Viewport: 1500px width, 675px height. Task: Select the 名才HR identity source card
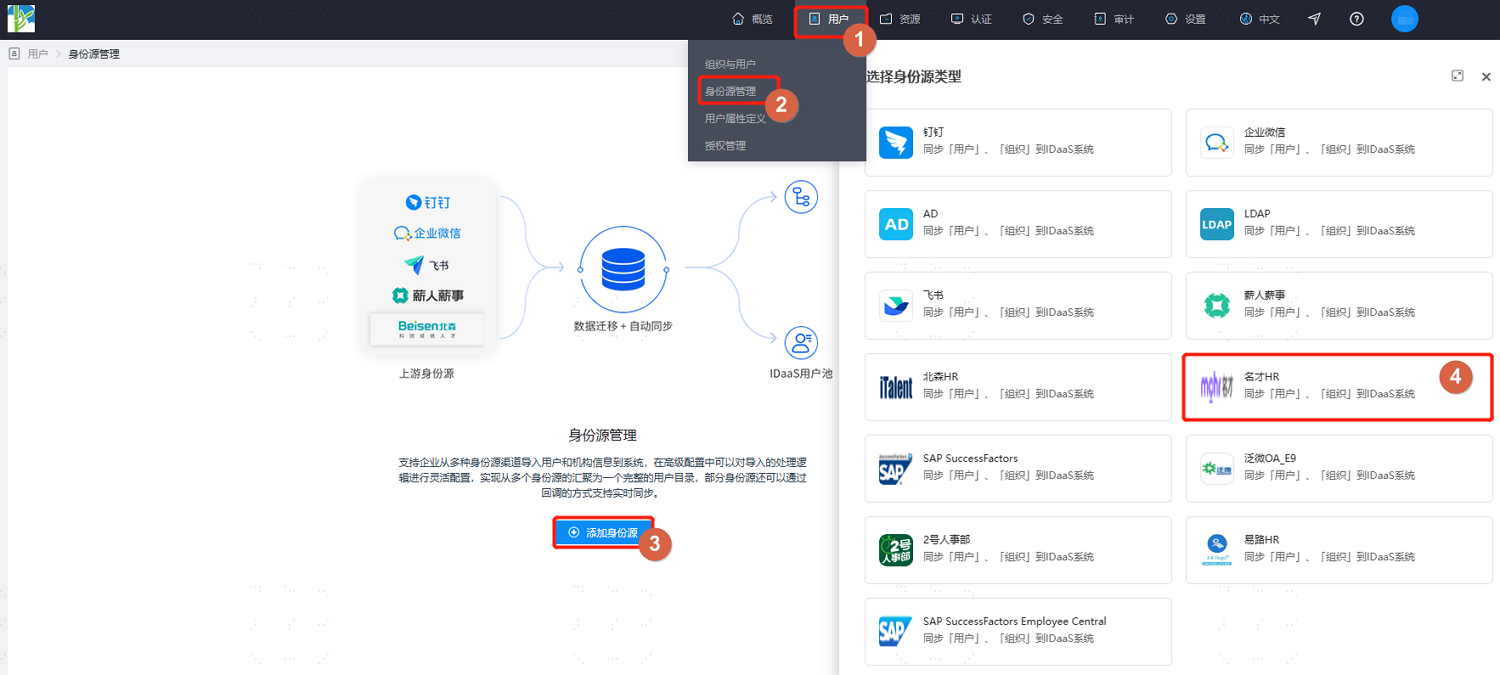(x=1338, y=387)
